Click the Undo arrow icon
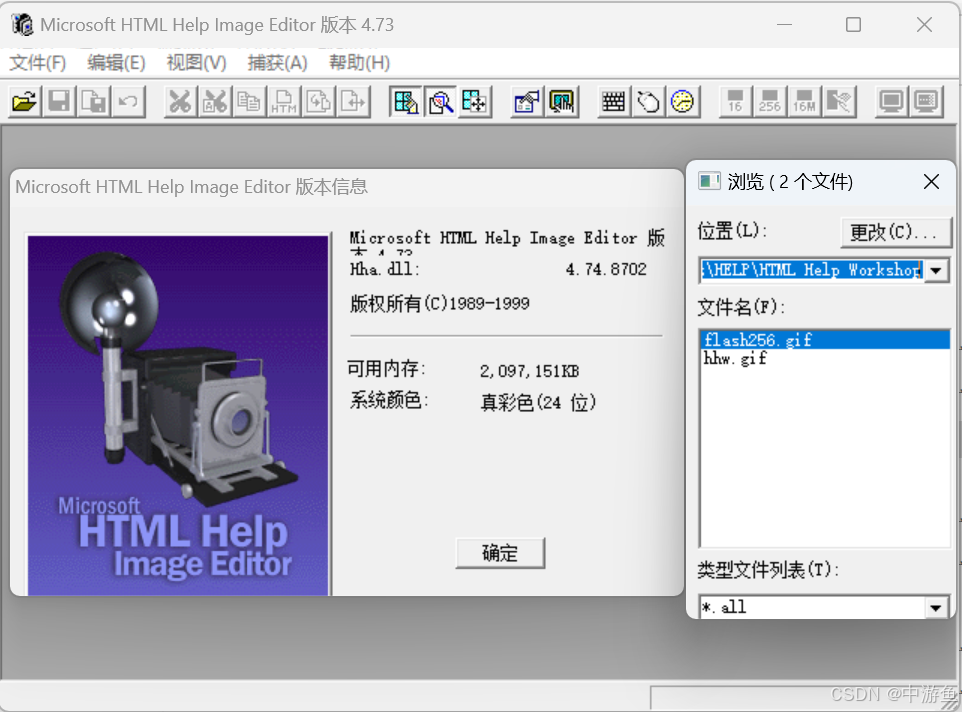This screenshot has height=712, width=962. pyautogui.click(x=128, y=101)
